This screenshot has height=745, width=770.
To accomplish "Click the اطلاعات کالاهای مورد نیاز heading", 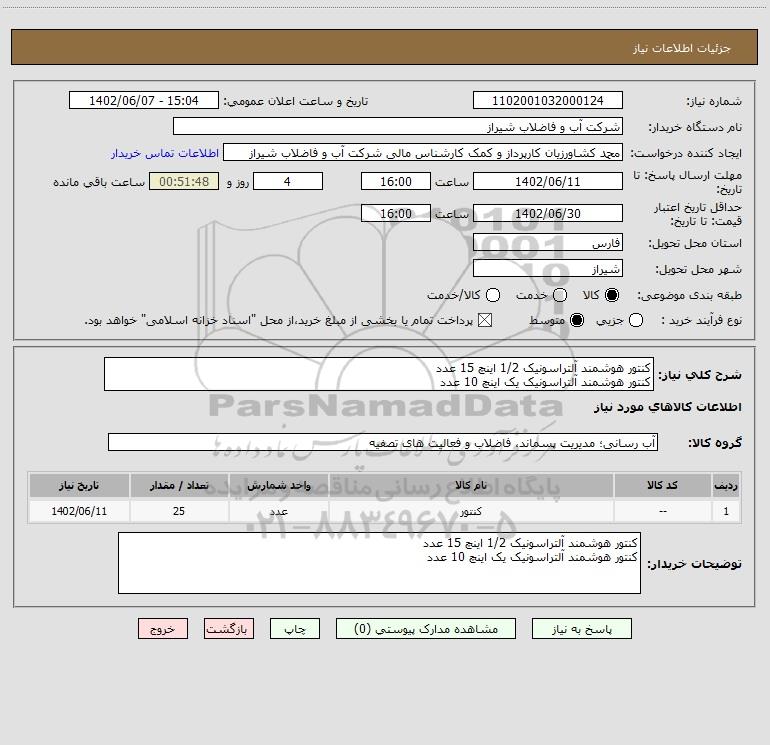I will [x=668, y=407].
